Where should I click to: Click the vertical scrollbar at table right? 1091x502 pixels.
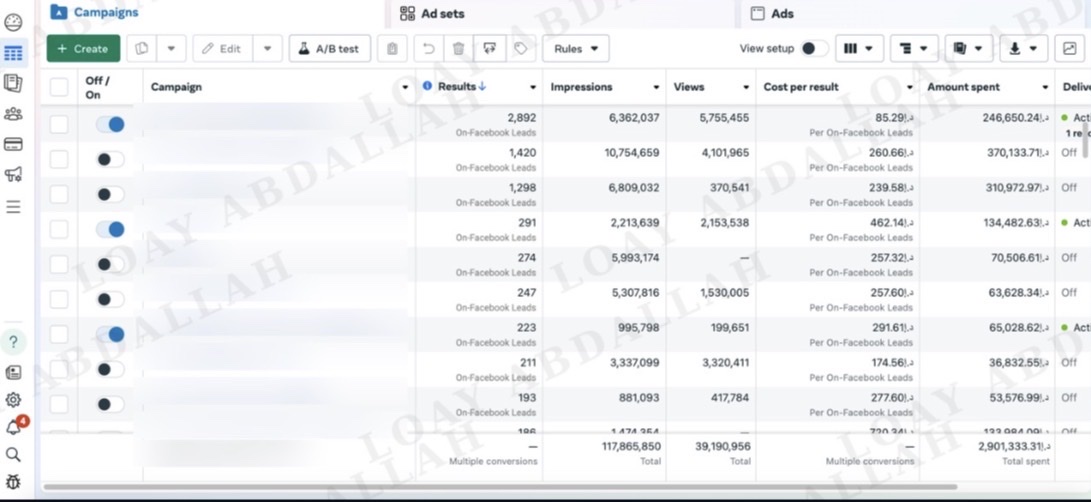[1086, 139]
